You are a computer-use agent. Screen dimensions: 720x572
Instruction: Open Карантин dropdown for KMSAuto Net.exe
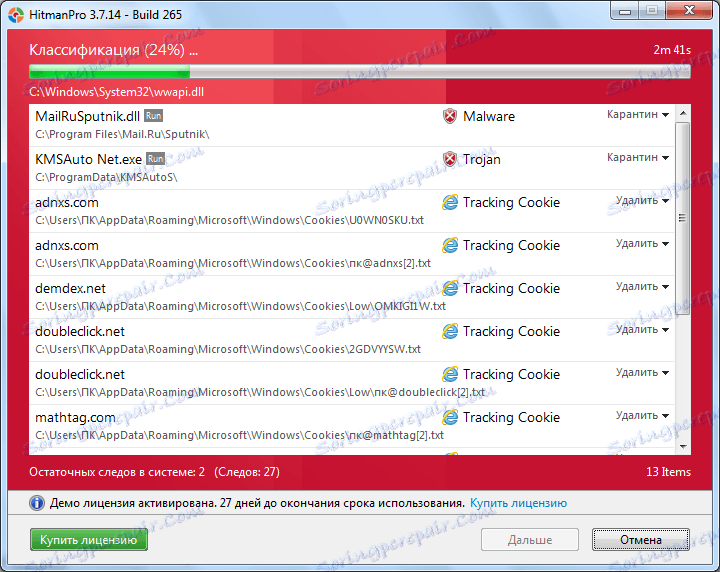click(638, 157)
